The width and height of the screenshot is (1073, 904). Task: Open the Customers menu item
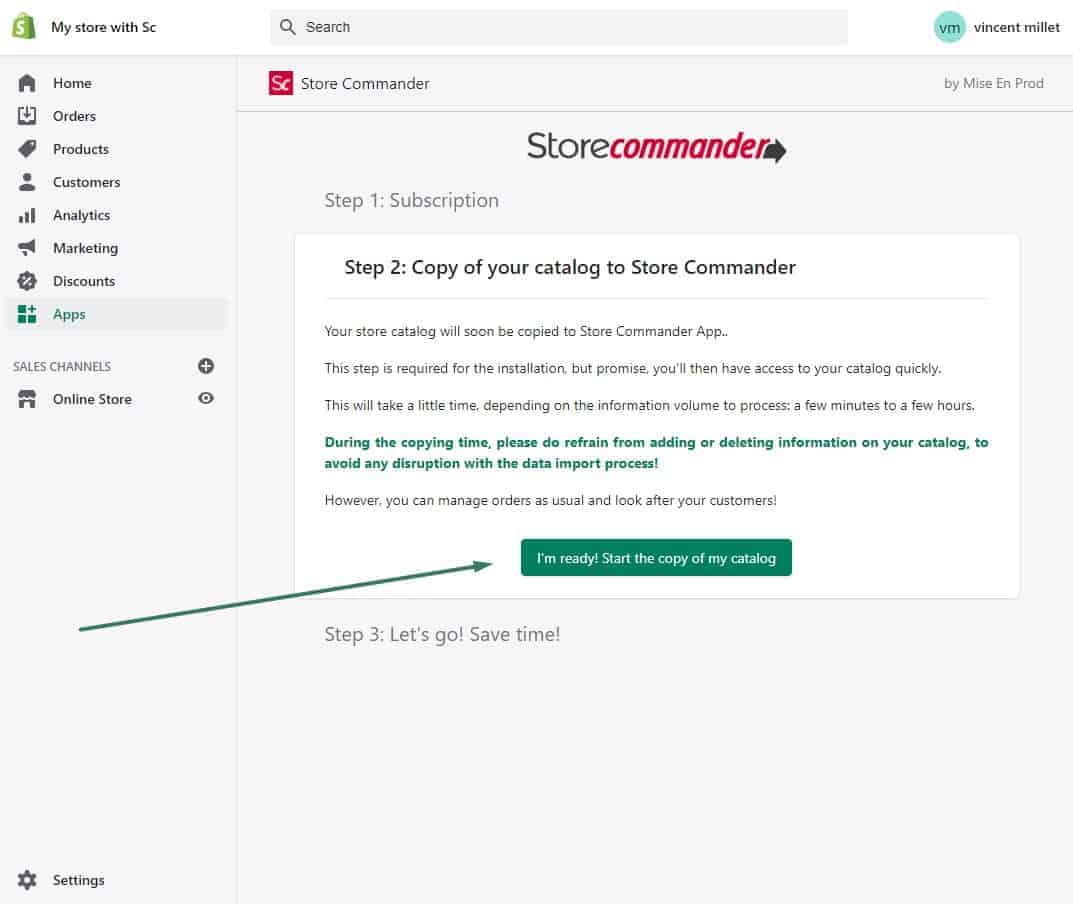click(x=116, y=181)
